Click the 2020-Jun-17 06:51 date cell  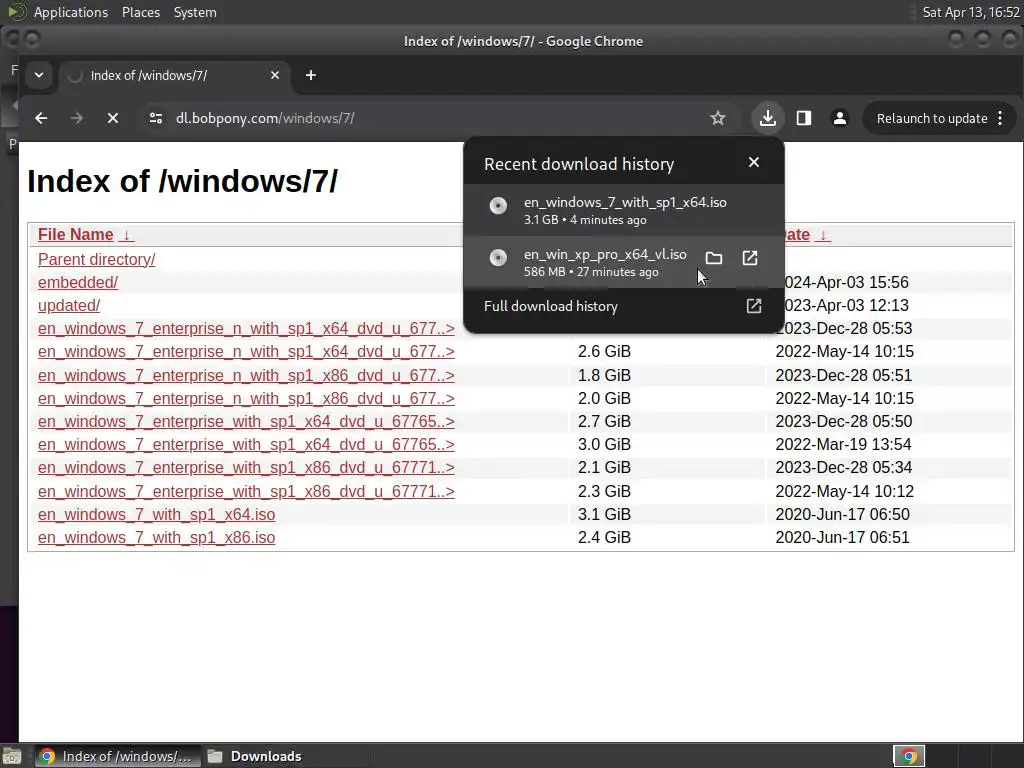point(842,537)
